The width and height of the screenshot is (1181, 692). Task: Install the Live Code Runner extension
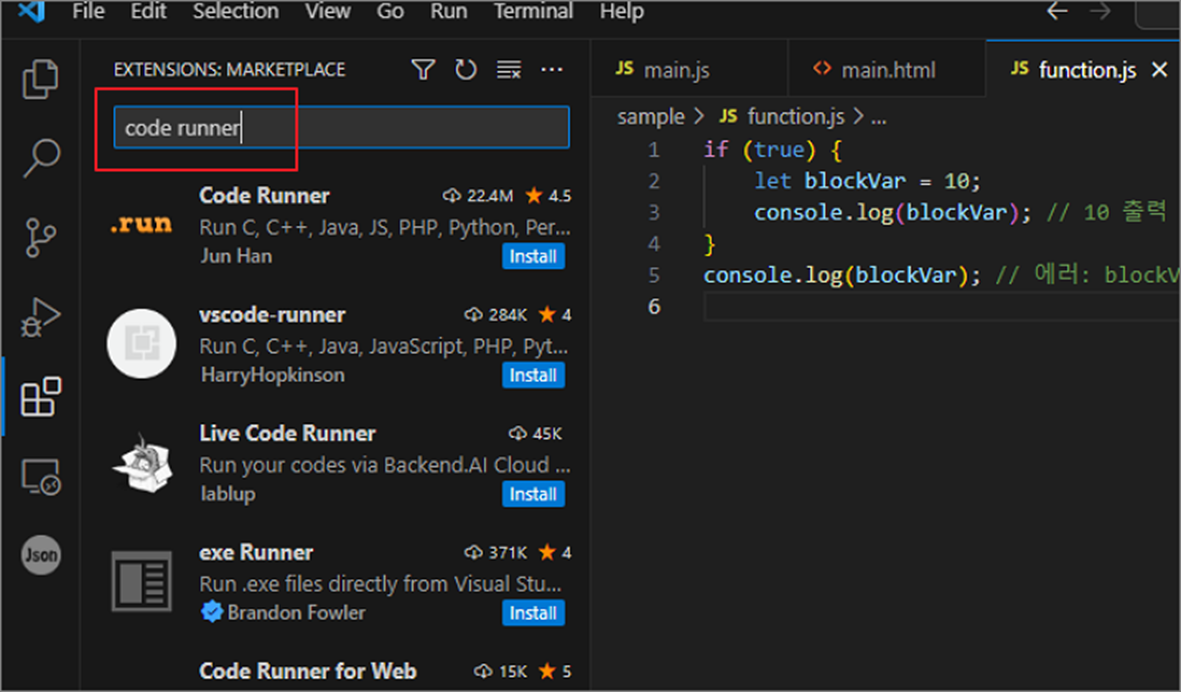[x=533, y=495]
